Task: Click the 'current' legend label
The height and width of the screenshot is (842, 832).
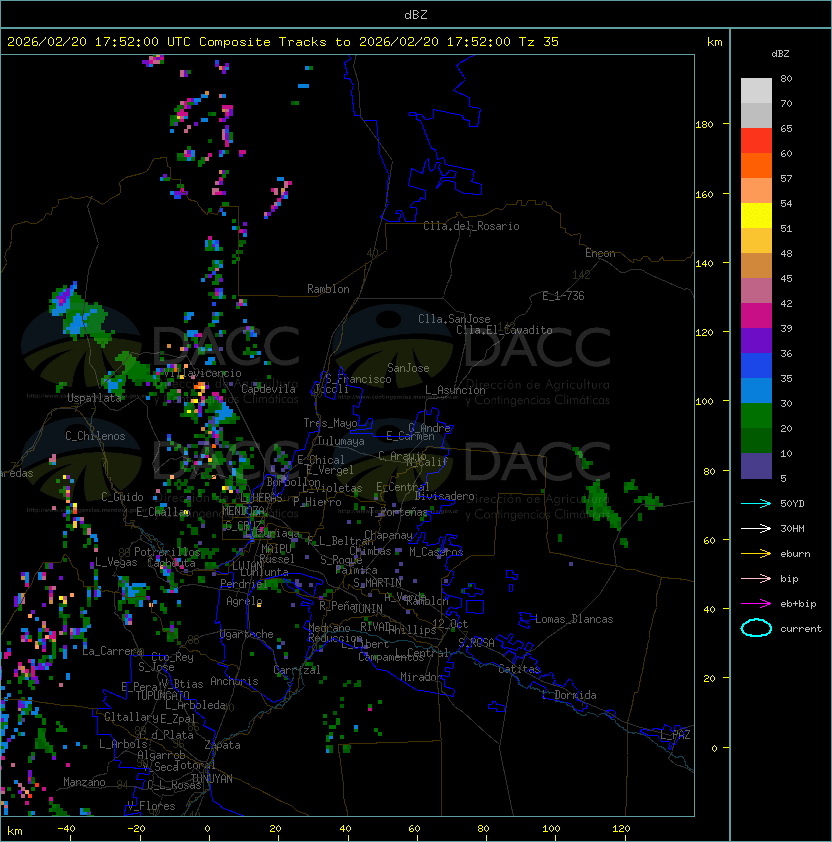Action: [x=801, y=629]
